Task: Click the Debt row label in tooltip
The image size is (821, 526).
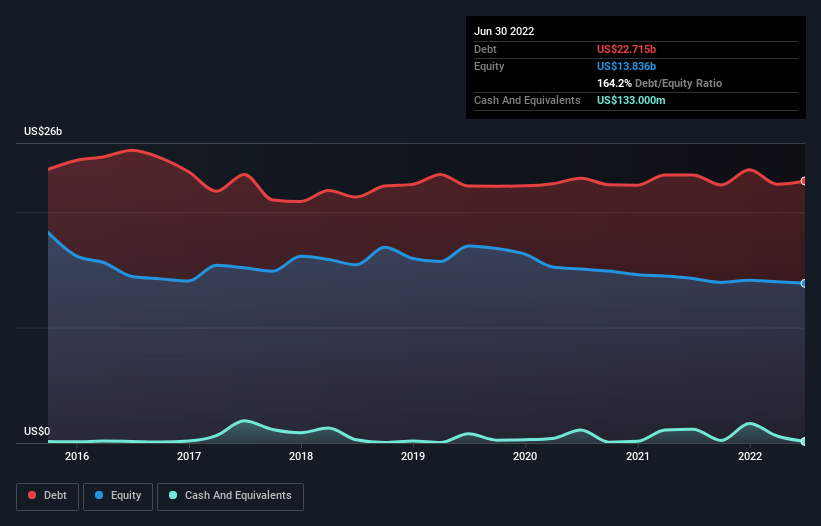Action: click(485, 49)
